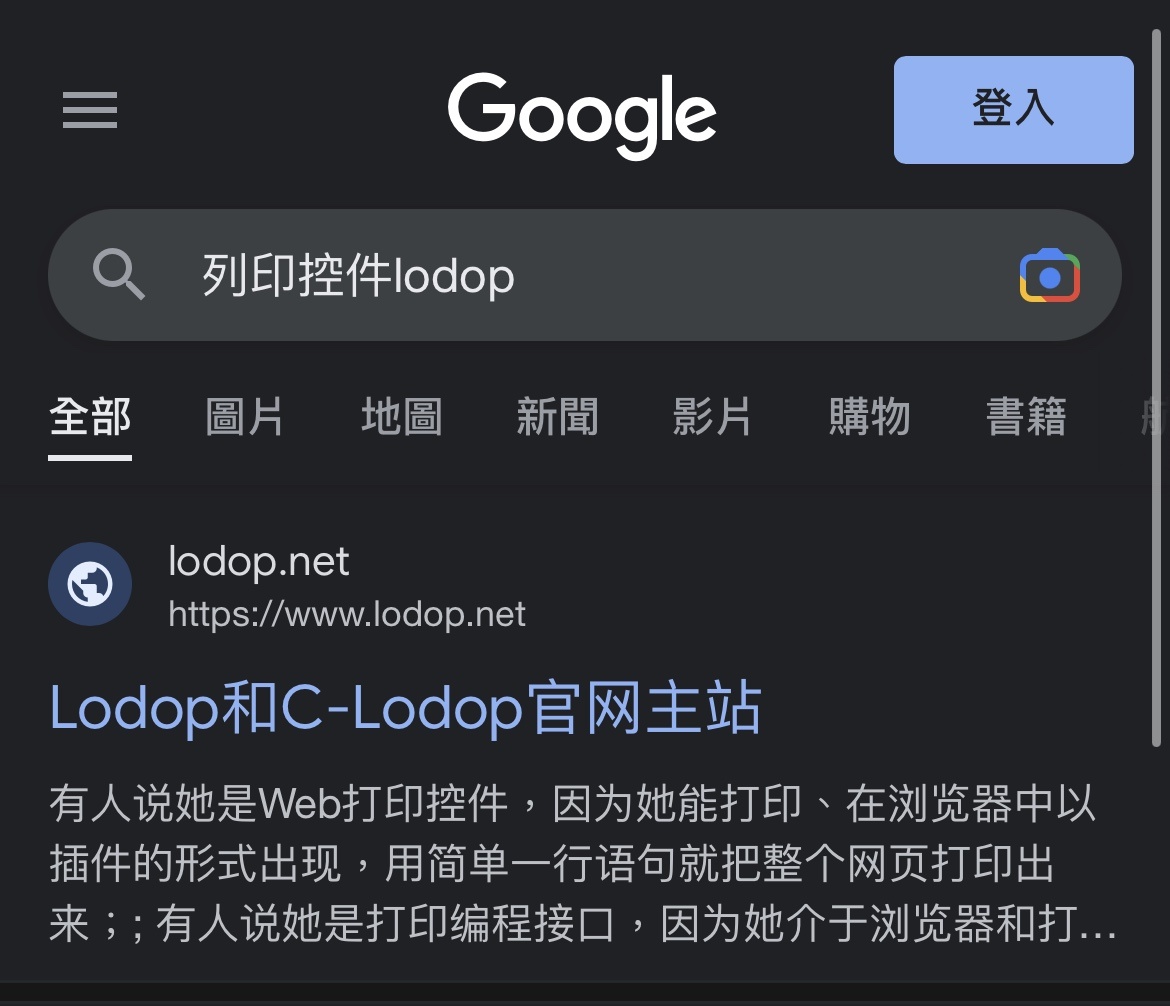This screenshot has width=1170, height=1006.
Task: Open the 影片 results tab
Action: [712, 416]
